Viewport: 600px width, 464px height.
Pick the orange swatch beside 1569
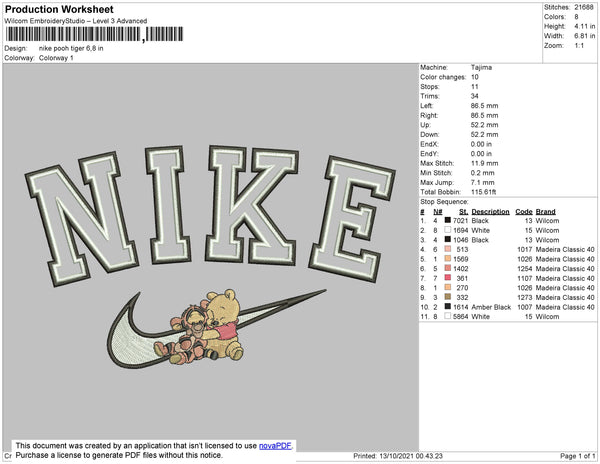coord(447,259)
